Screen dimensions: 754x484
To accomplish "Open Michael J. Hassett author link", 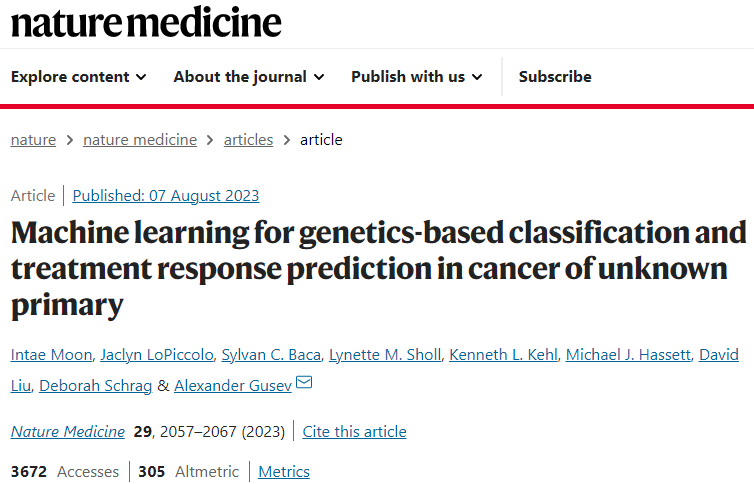I will coord(628,355).
